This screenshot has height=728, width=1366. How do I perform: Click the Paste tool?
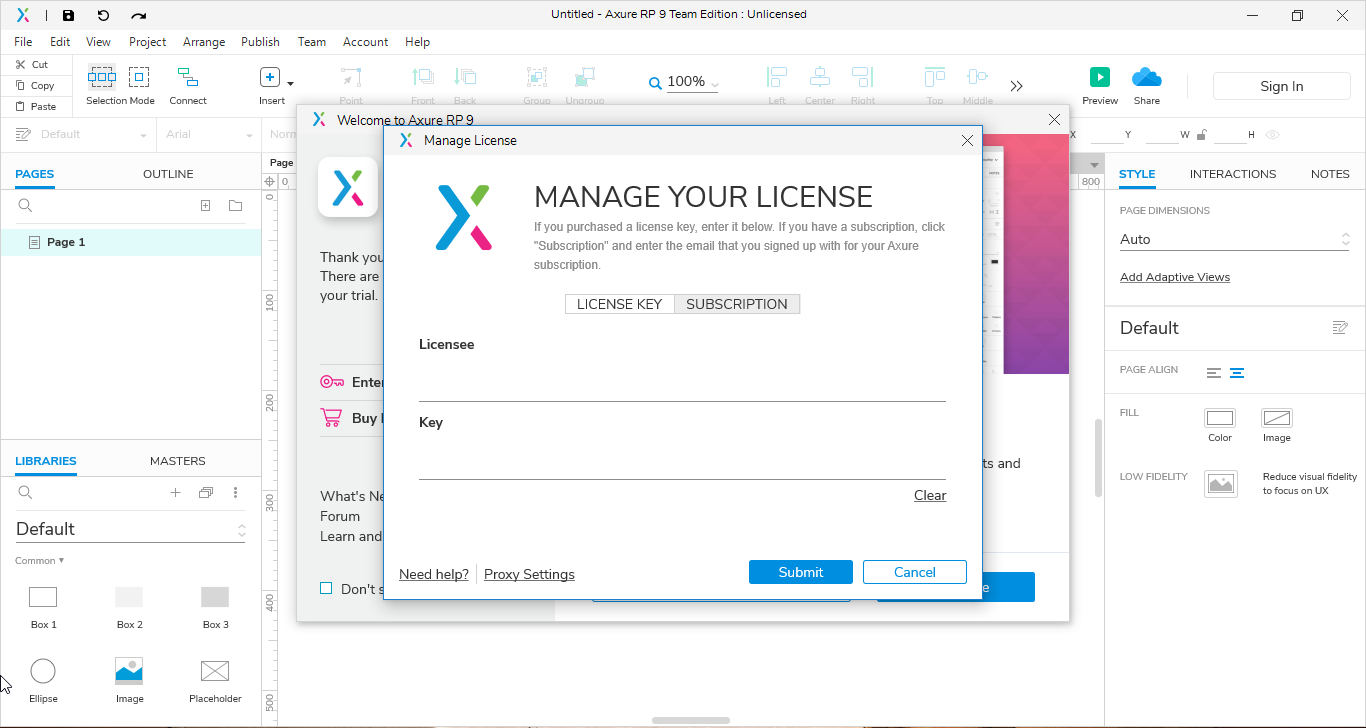pyautogui.click(x=35, y=106)
